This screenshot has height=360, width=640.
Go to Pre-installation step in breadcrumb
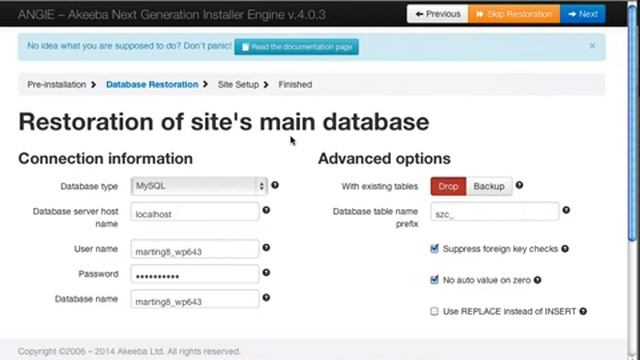coord(57,84)
